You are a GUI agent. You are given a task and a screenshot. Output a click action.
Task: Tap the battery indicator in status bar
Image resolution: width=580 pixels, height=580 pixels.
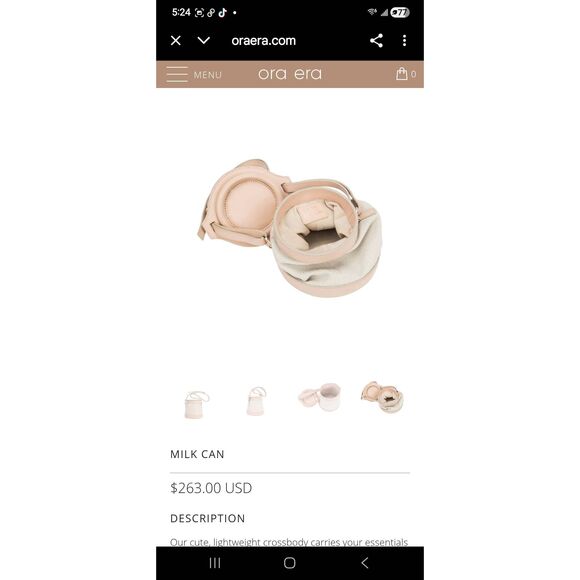point(400,13)
